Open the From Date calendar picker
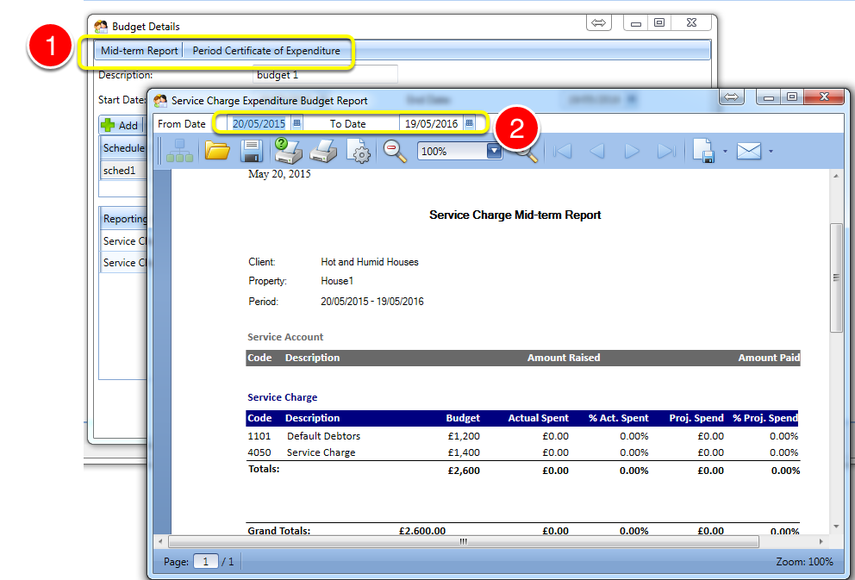 click(297, 123)
